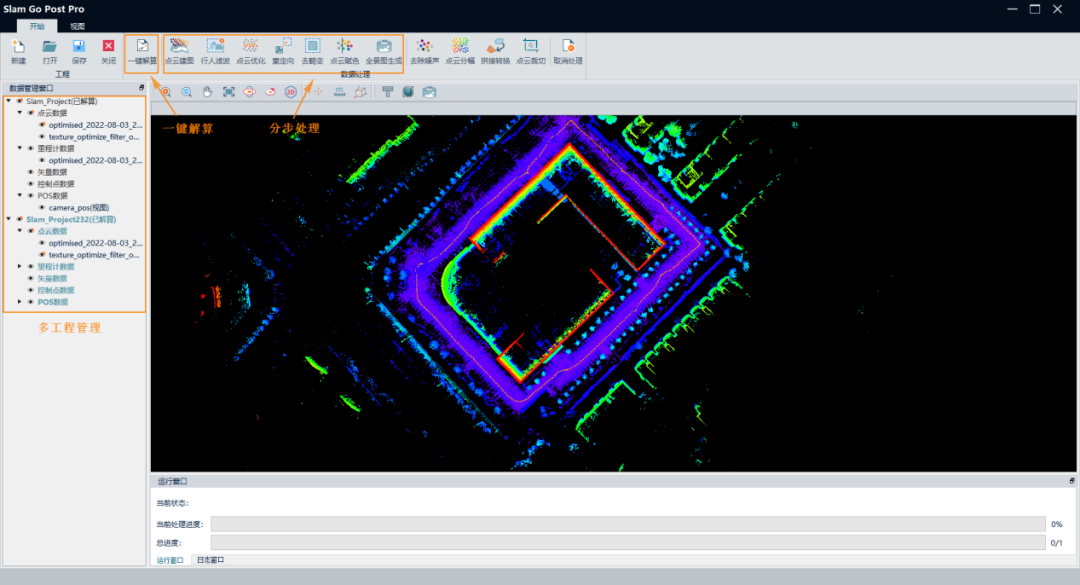
Task: Click the 取消处理 cancel processing button
Action: (x=567, y=51)
